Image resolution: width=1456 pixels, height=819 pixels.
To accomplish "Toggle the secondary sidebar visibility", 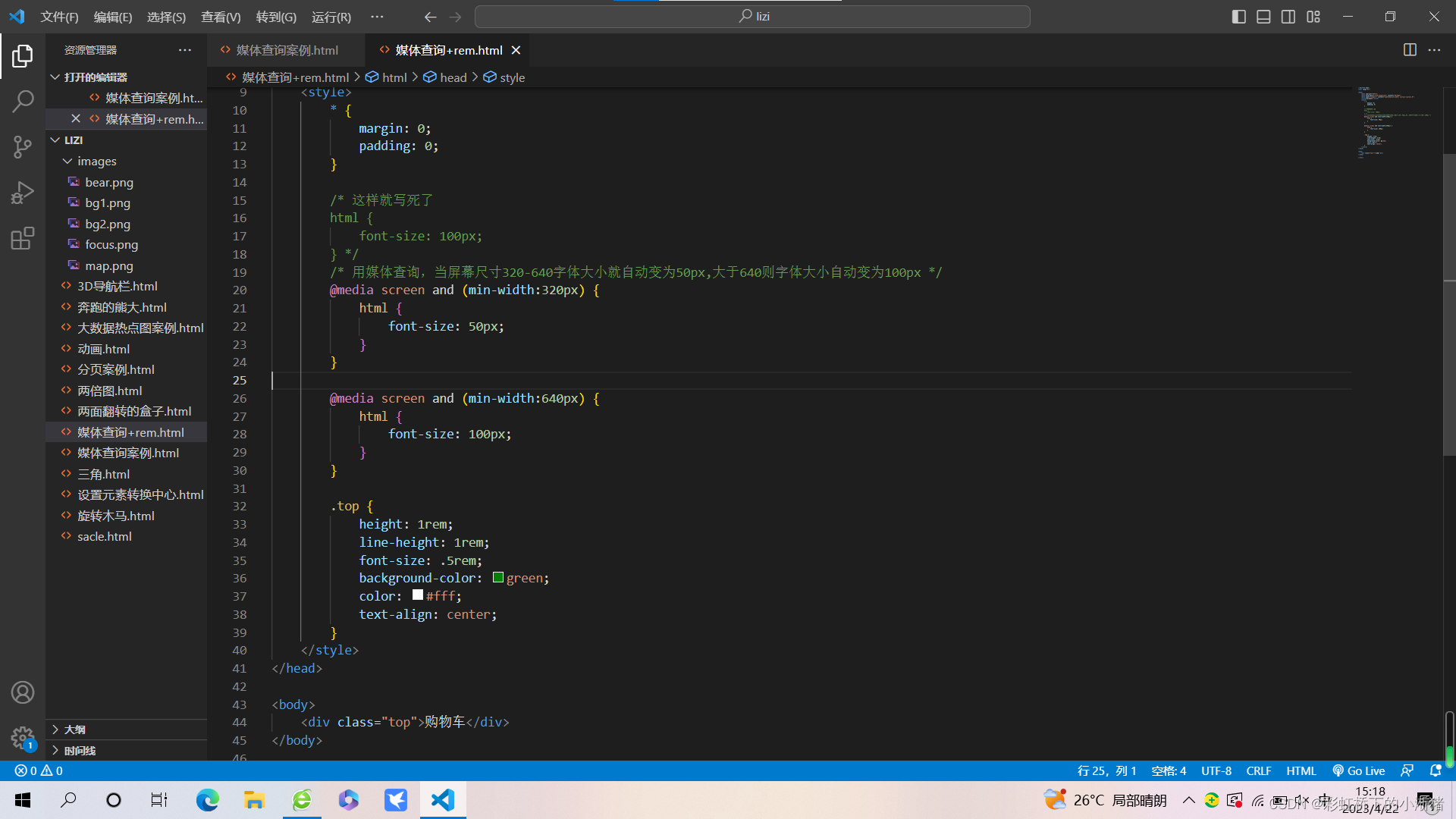I will pyautogui.click(x=1288, y=17).
